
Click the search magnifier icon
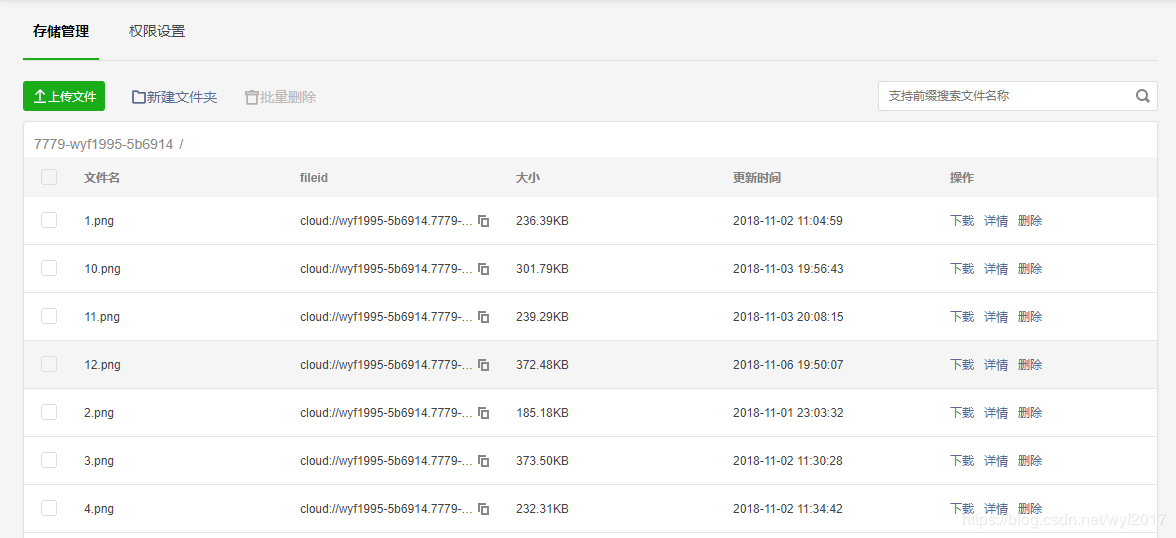[x=1143, y=96]
